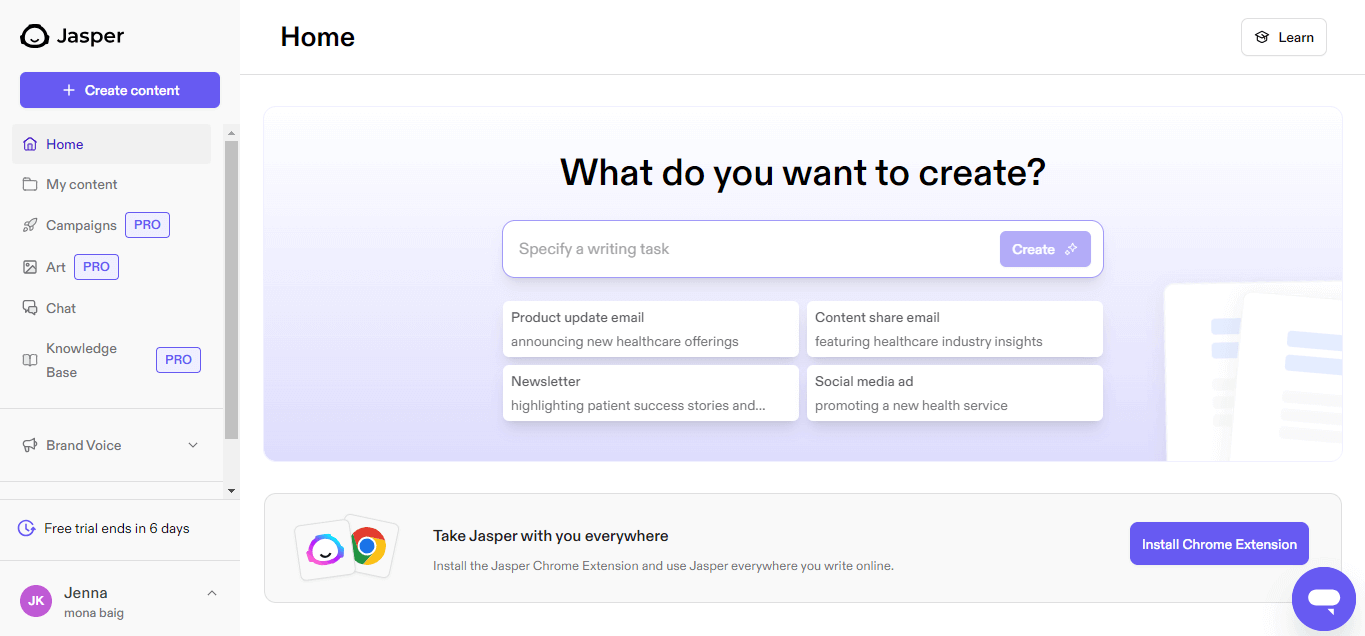The height and width of the screenshot is (636, 1365).
Task: Click the Create content button
Action: click(x=120, y=90)
